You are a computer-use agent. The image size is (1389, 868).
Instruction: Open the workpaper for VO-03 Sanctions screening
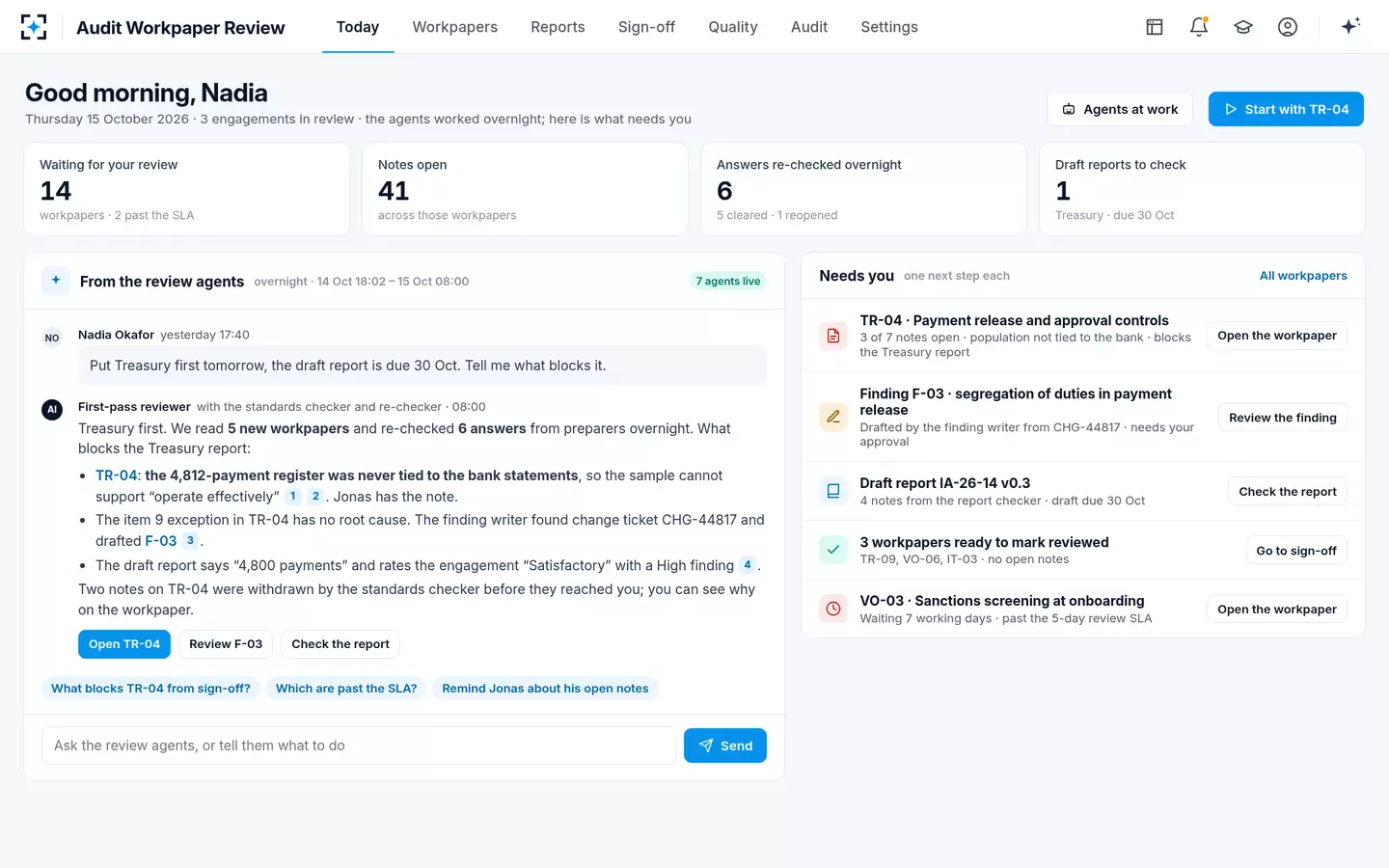pos(1276,610)
